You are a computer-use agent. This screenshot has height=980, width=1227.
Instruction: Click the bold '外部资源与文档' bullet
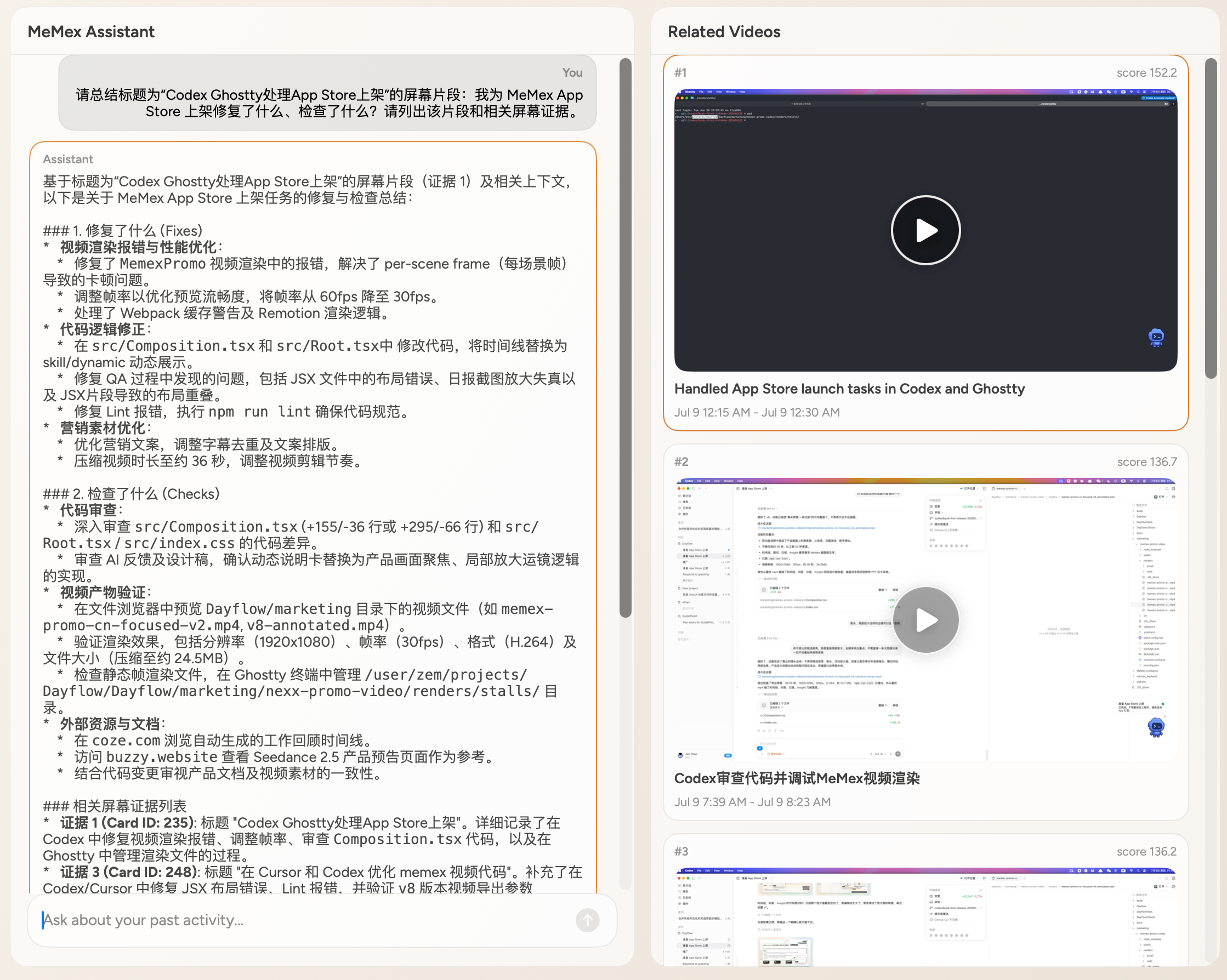click(x=110, y=724)
